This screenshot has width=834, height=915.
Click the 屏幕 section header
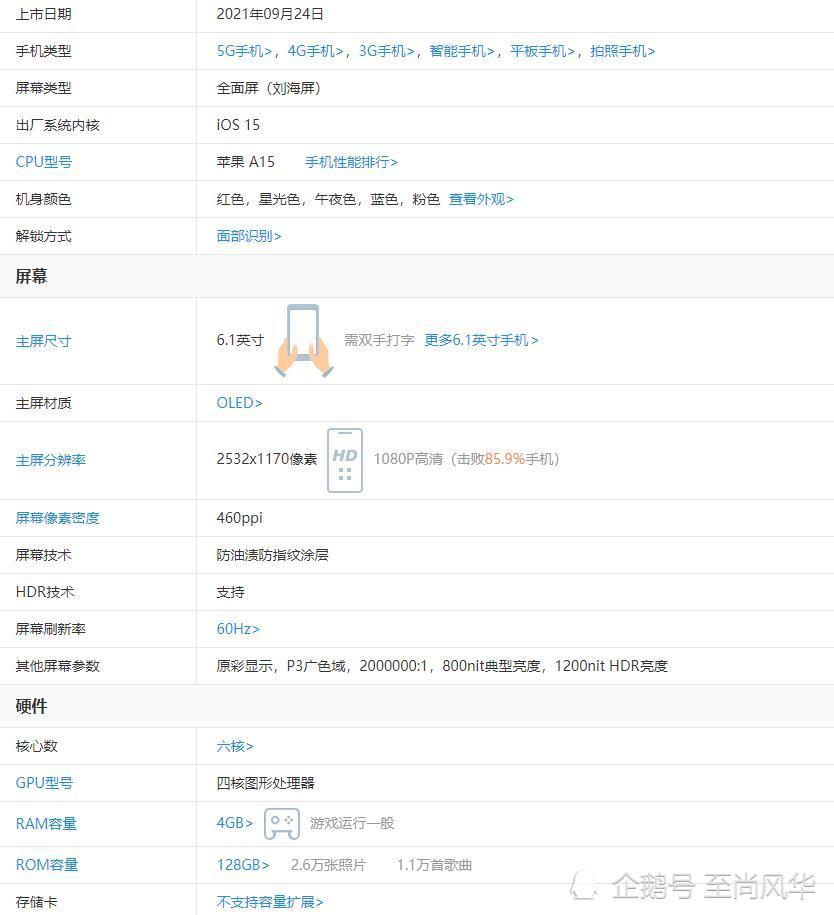click(32, 277)
